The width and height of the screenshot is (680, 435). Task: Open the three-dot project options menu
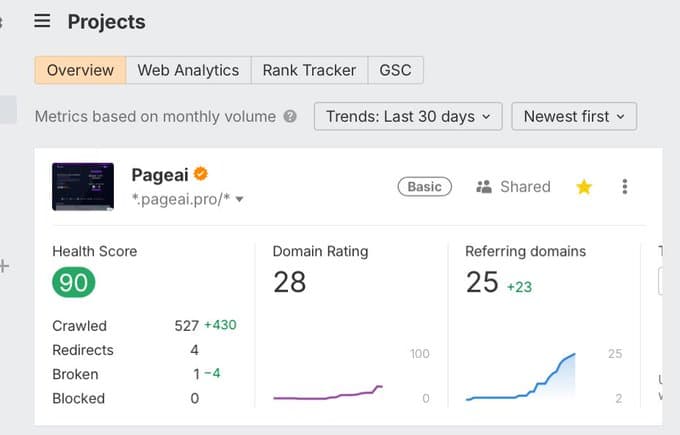pos(625,186)
